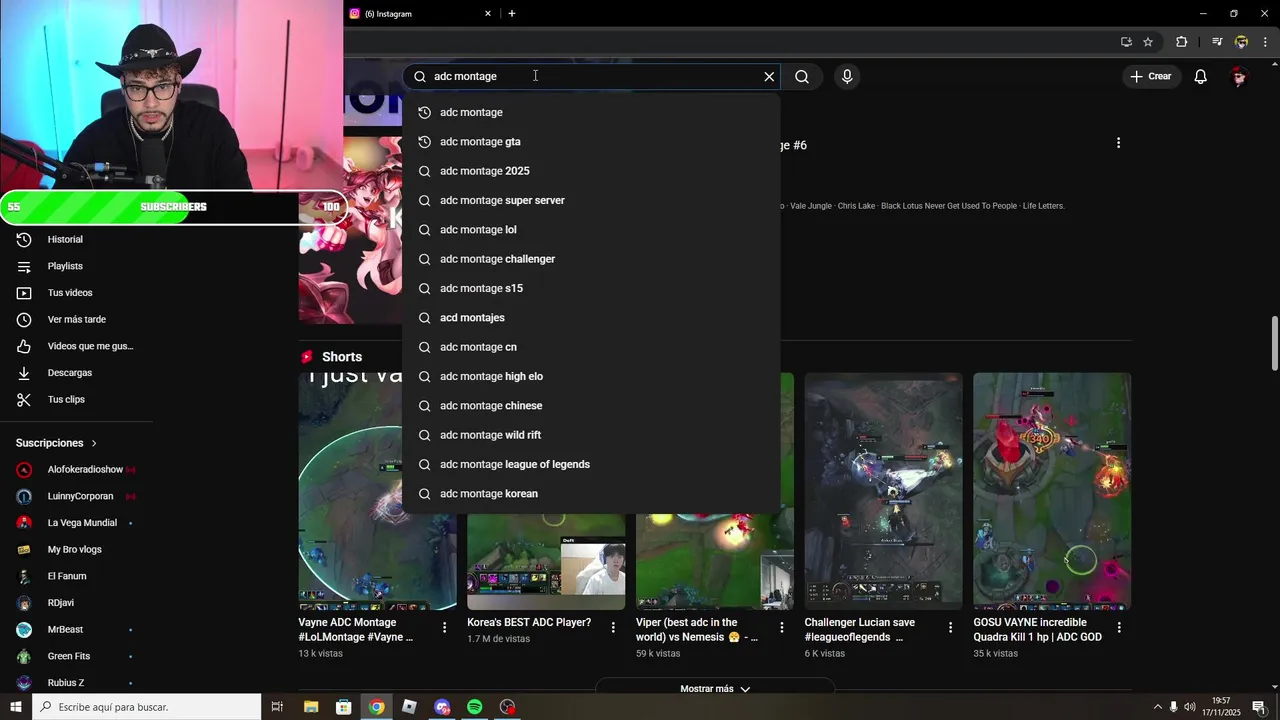Screen dimensions: 1280x720
Task: Select suggestion 'adc montage challenger'
Action: (591, 259)
